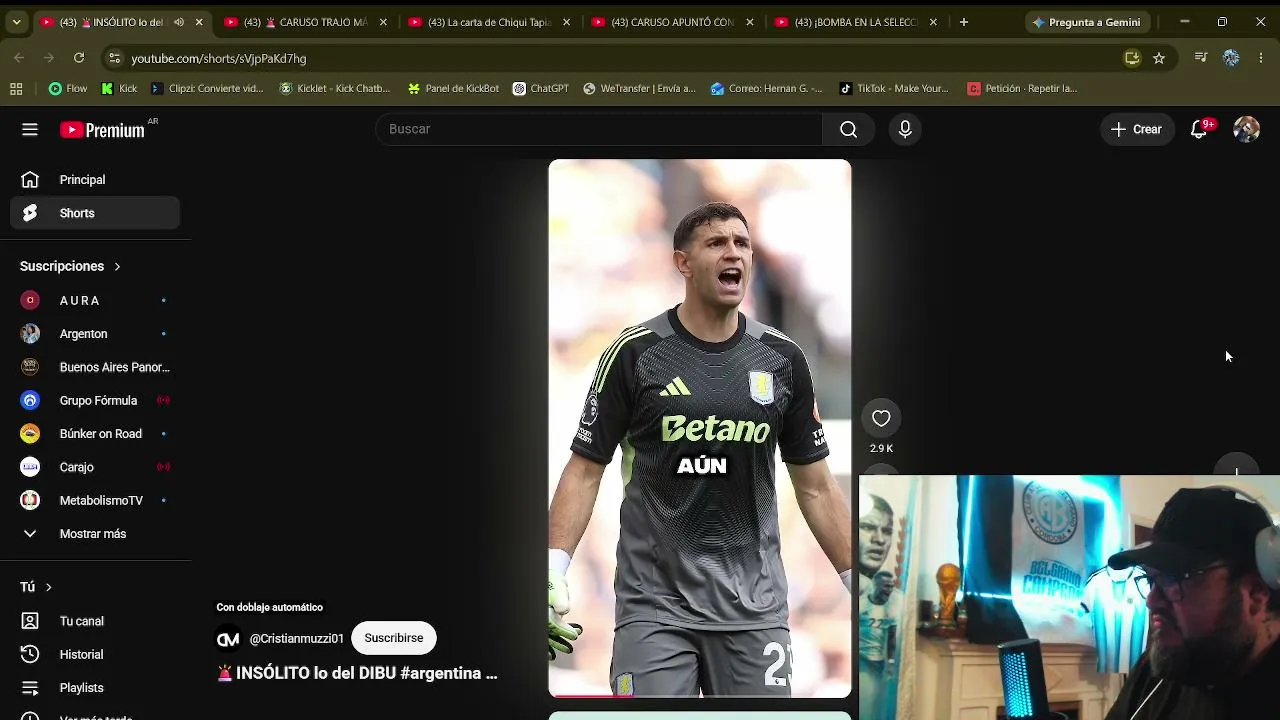This screenshot has width=1280, height=720.
Task: Open the Clipzi bookmark
Action: [207, 88]
